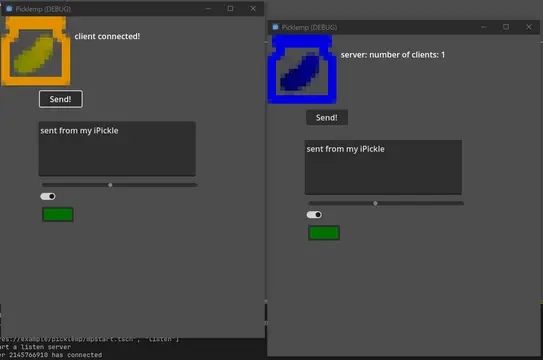Screen dimensions: 543x360
Task: Click 'server: number of clients: 1' label
Action: 392,55
